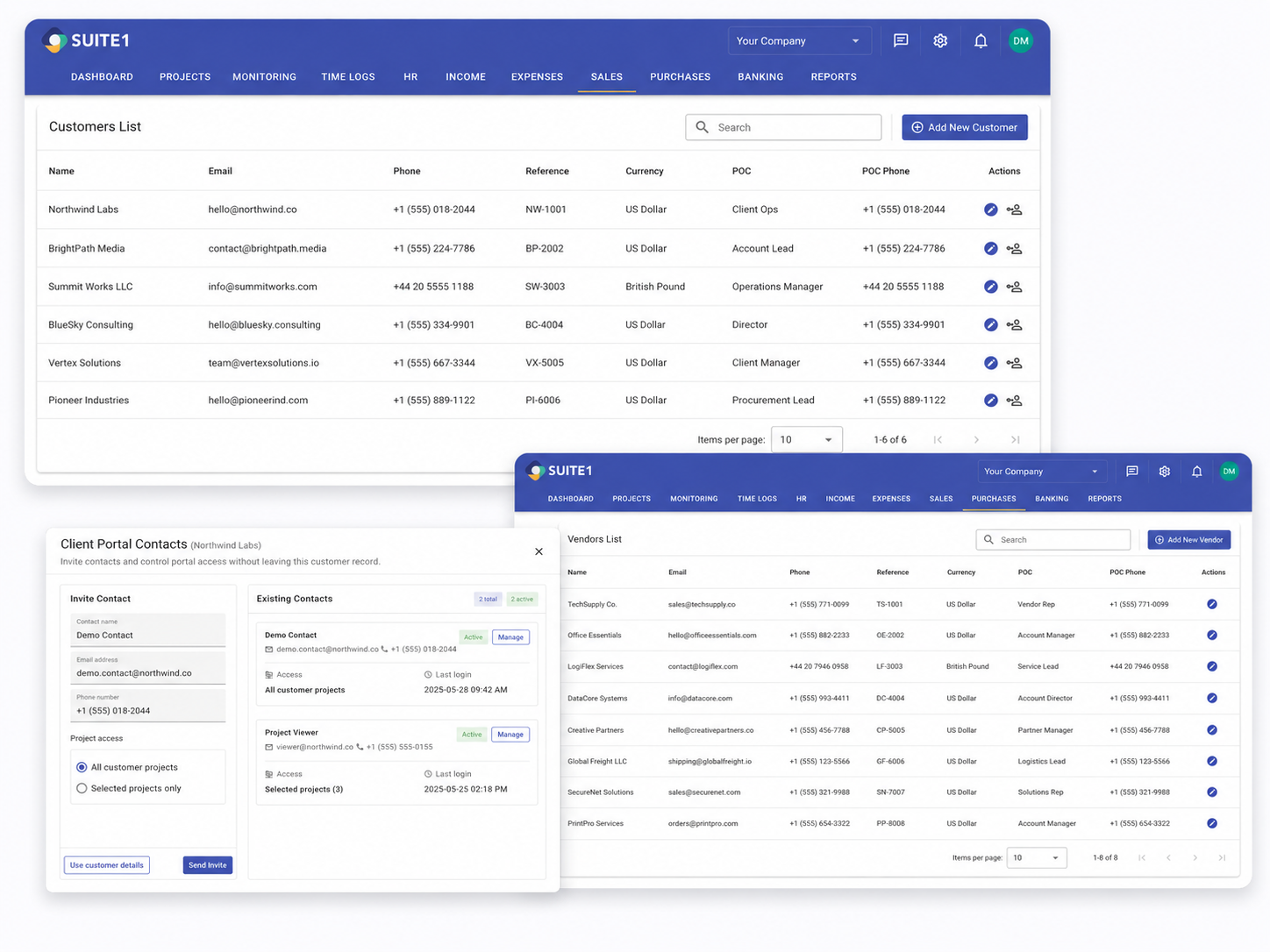Viewport: 1270px width, 952px height.
Task: Edit Creative Partners vendor row
Action: click(1212, 729)
